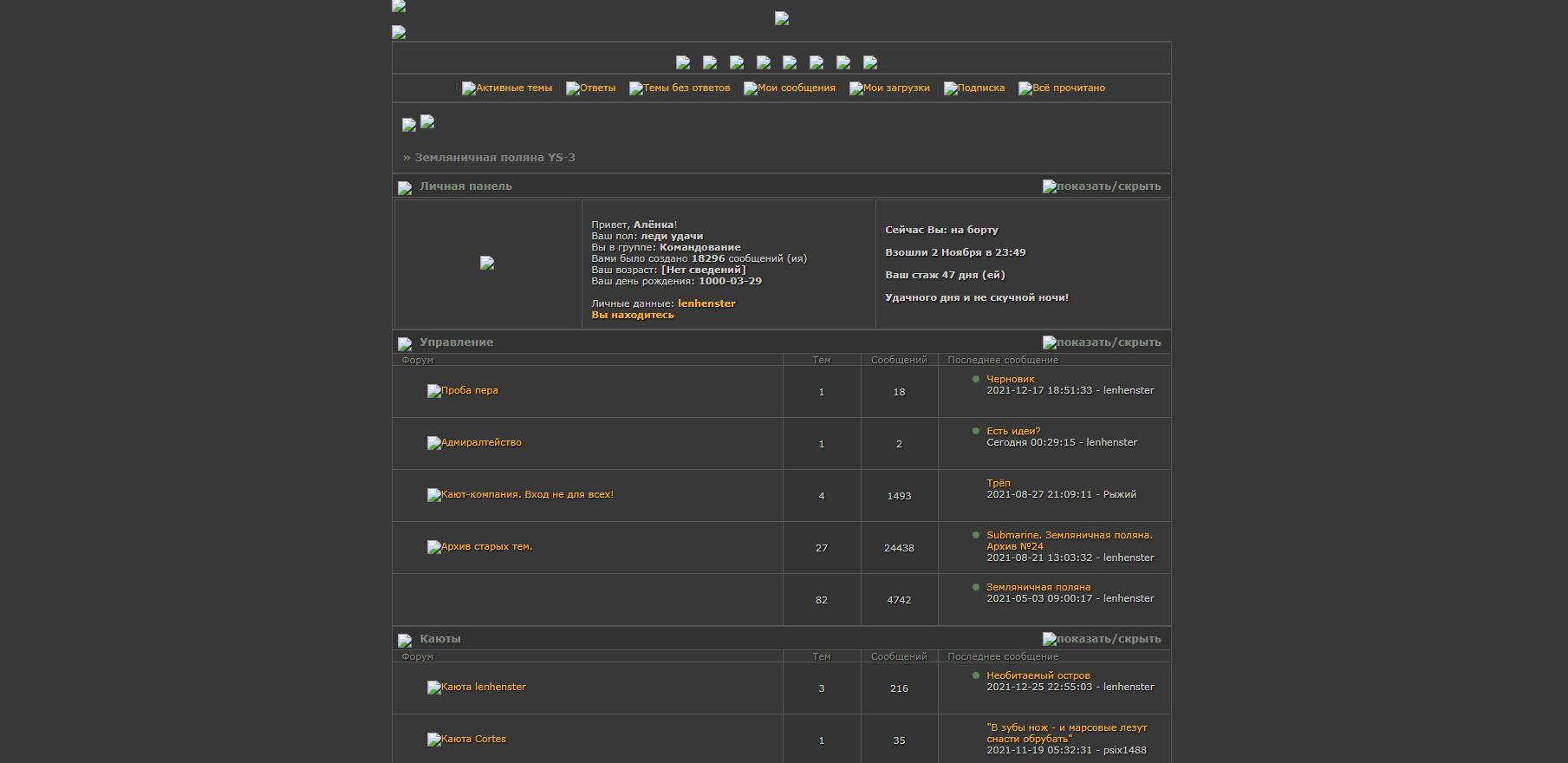Screen dimensions: 1568x763
Task: Click the forum icon beside Проба пера
Action: 433,391
